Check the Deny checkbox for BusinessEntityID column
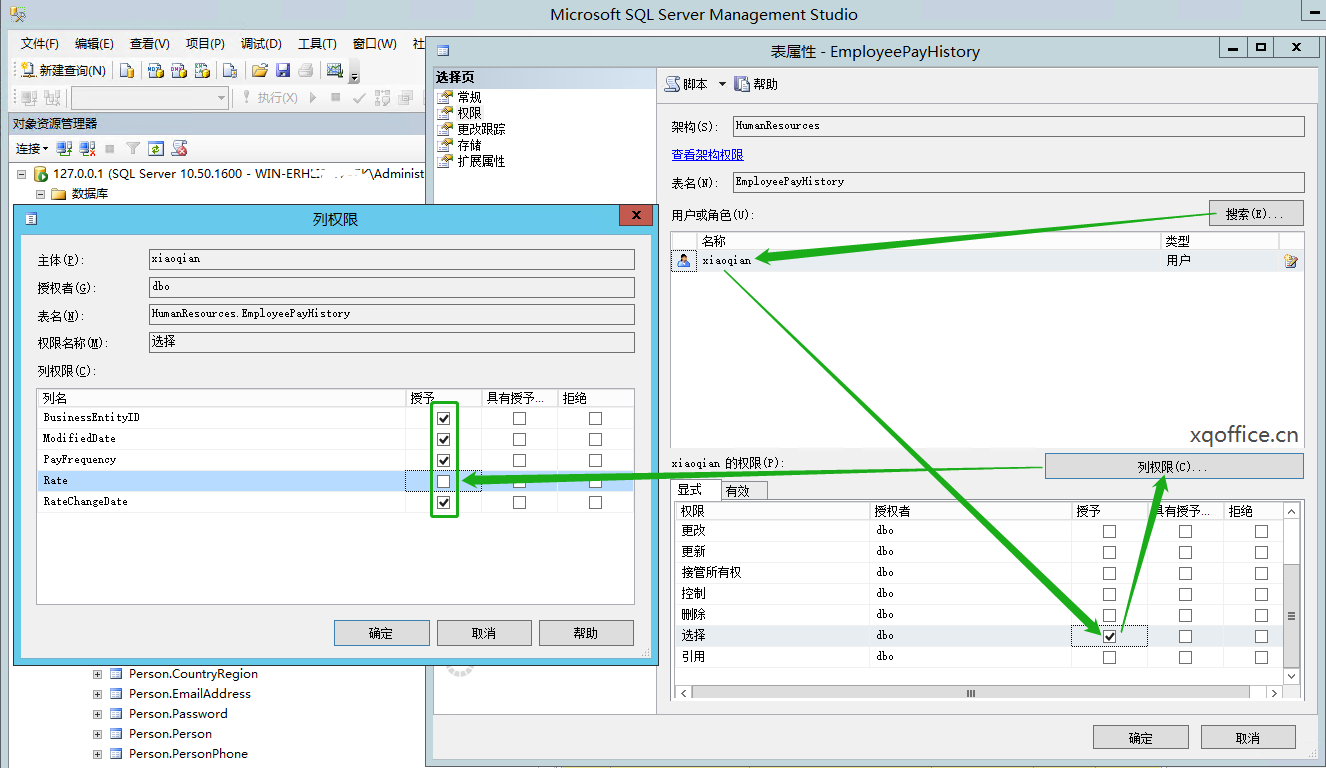This screenshot has width=1326, height=768. pos(596,418)
